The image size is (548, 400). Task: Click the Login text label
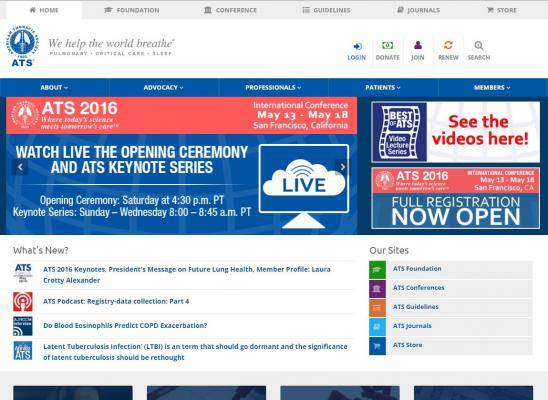click(x=356, y=58)
